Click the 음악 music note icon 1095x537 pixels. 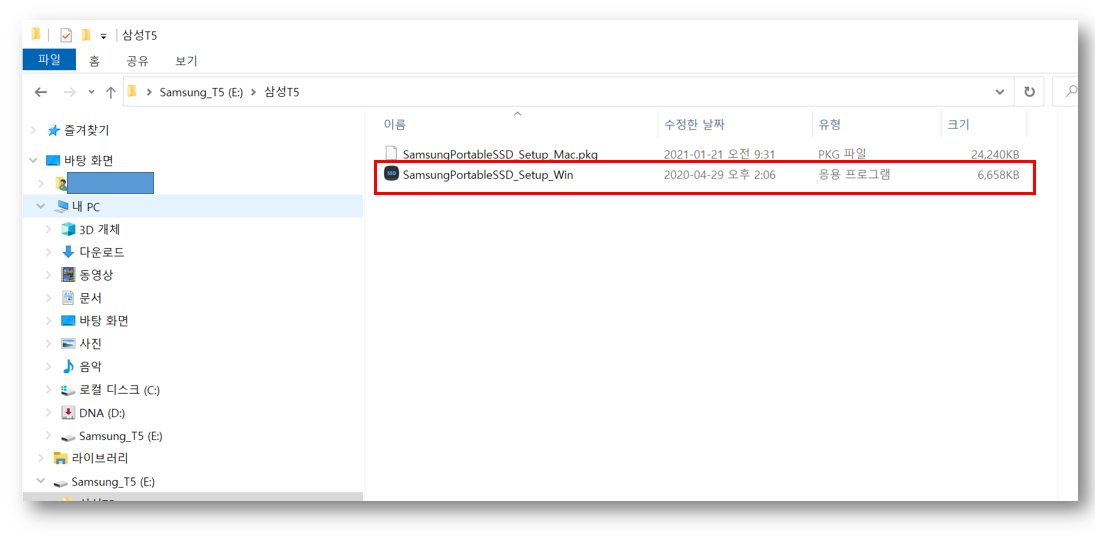[x=68, y=367]
